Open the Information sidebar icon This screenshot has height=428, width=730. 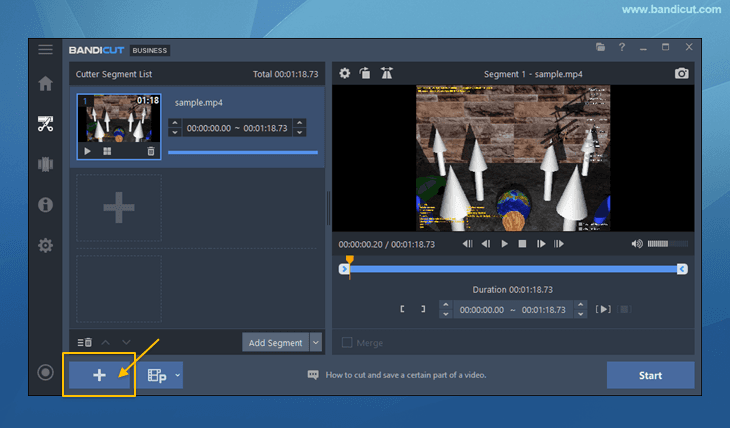pos(45,204)
